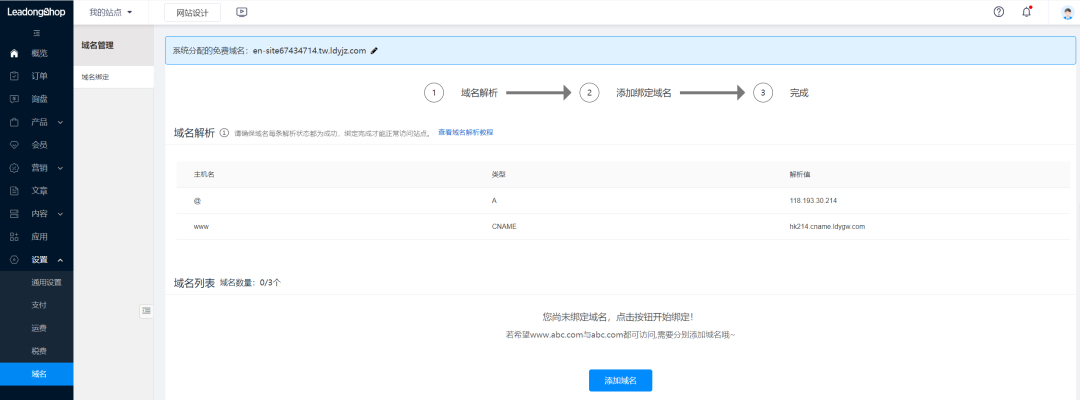Open 询盘 in the sidebar

click(x=39, y=99)
